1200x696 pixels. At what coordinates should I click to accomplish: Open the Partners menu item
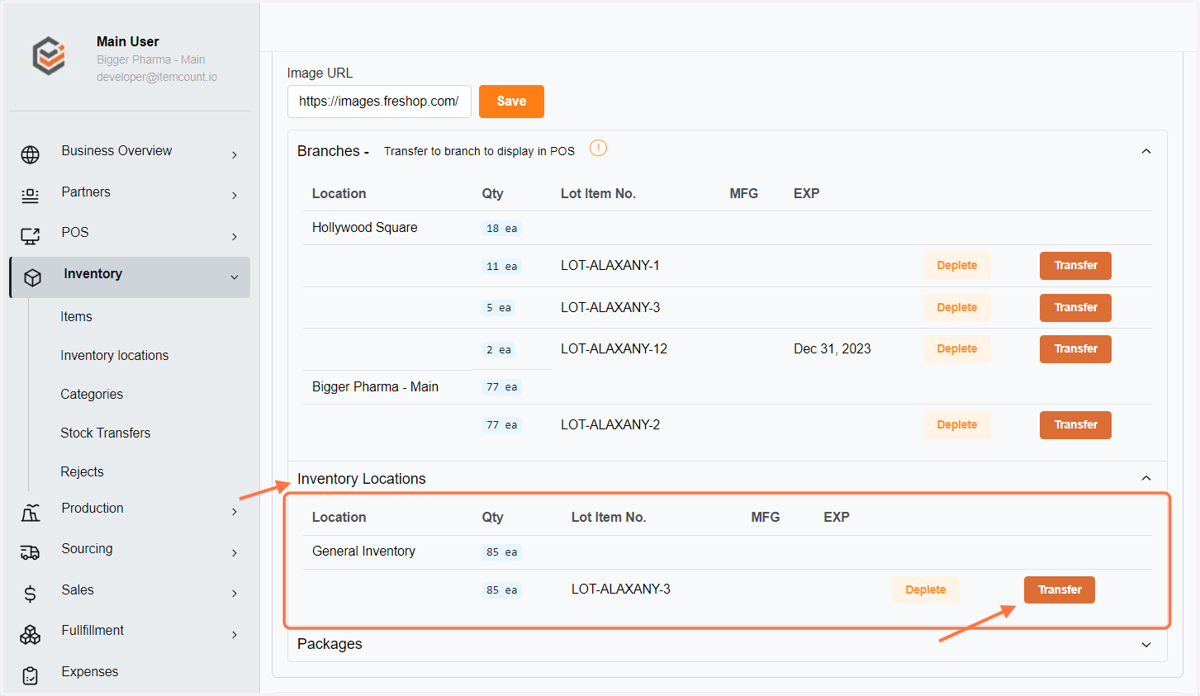tap(86, 192)
